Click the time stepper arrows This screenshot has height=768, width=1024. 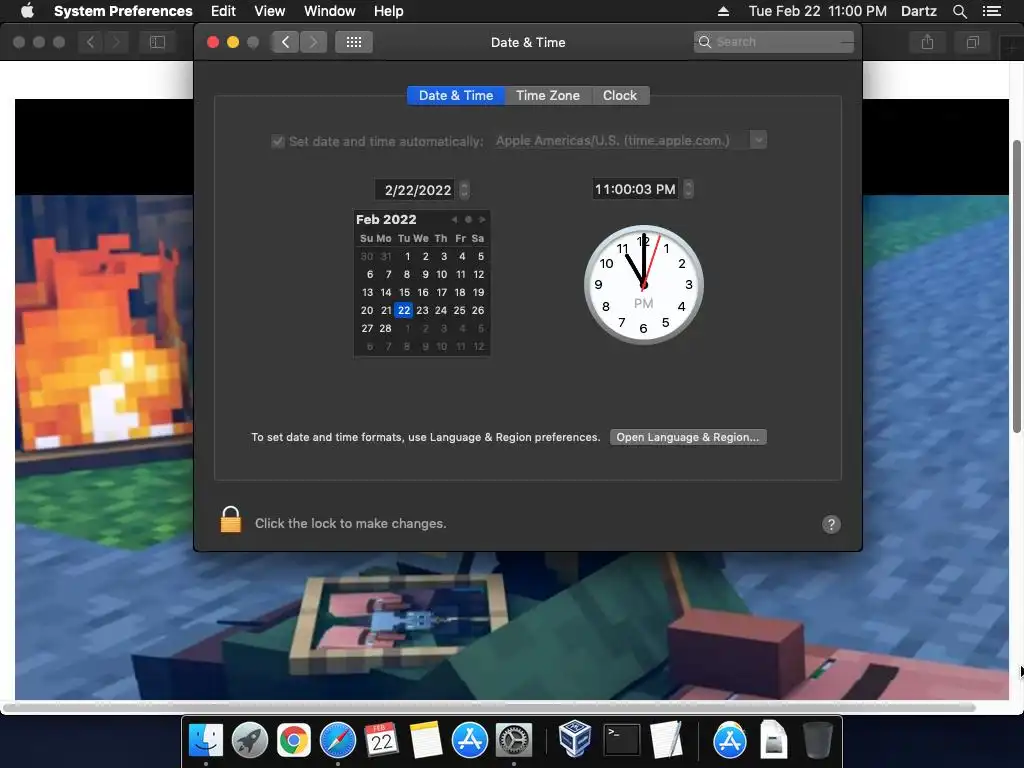[x=688, y=189]
